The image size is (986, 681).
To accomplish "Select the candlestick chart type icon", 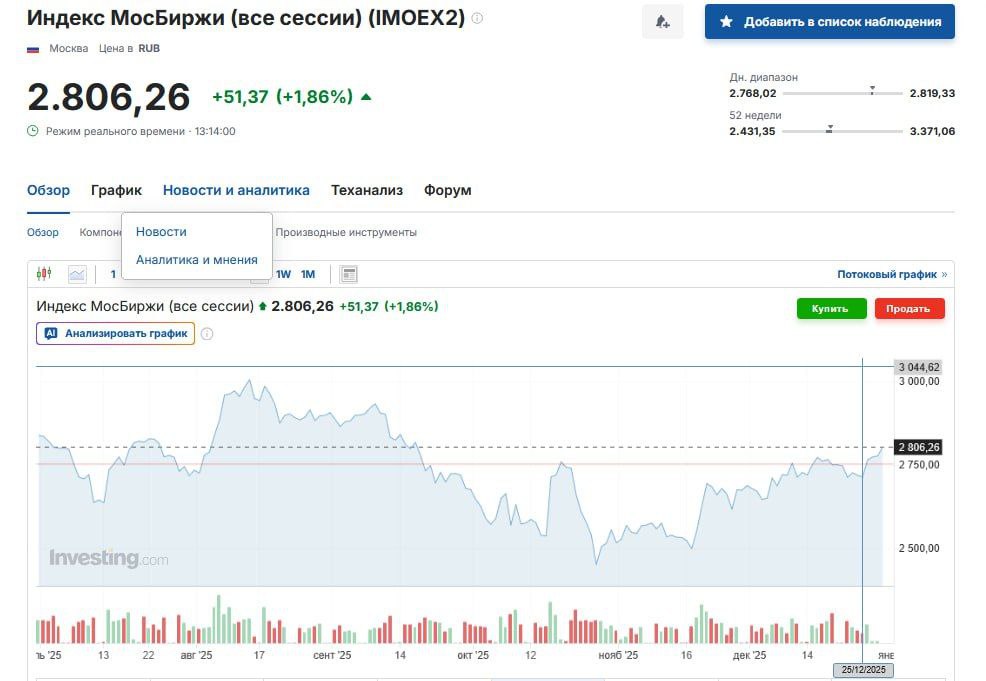I will pyautogui.click(x=43, y=274).
